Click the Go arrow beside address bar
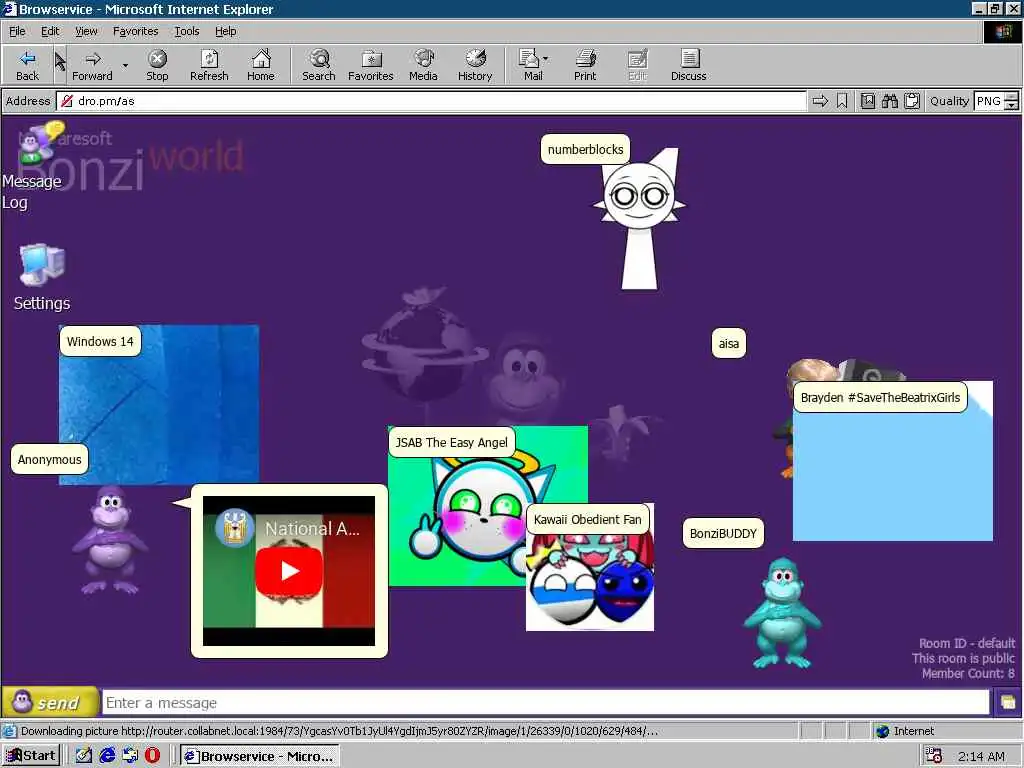 tap(820, 101)
